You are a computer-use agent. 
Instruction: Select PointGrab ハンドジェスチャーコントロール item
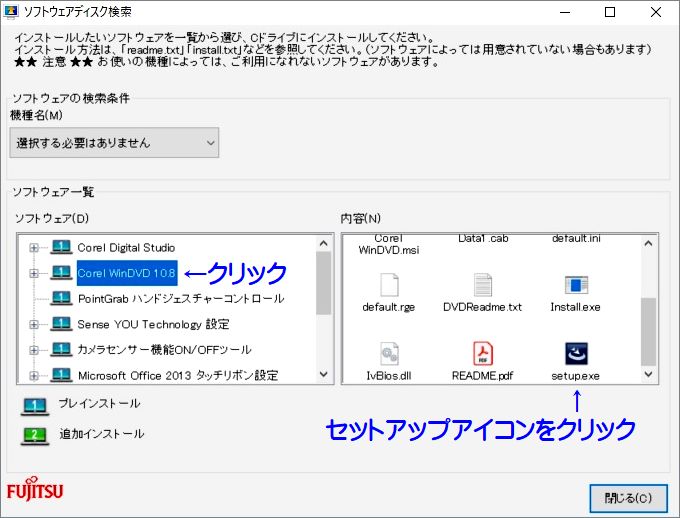click(x=180, y=298)
